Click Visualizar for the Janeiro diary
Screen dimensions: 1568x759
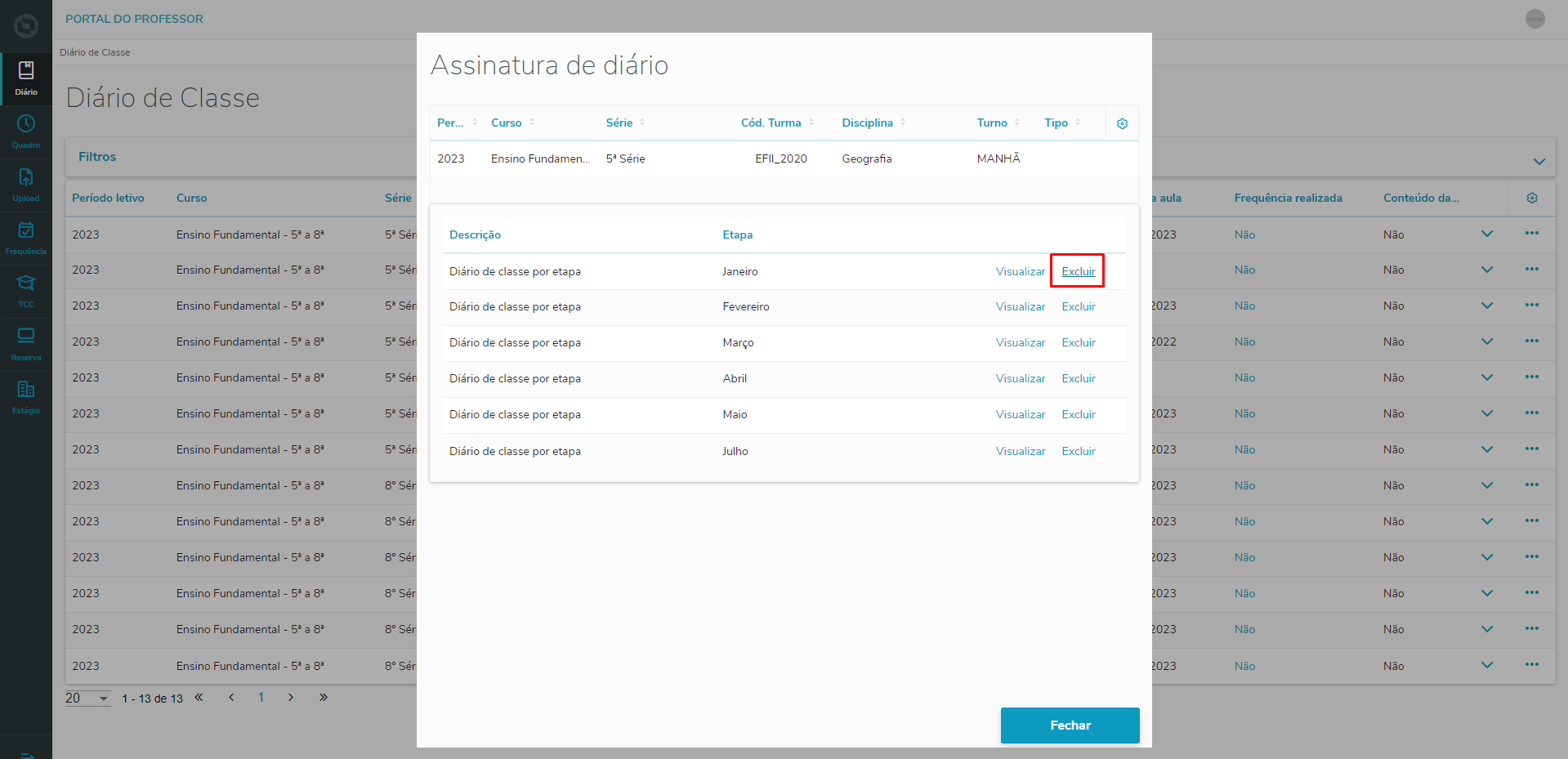pos(1021,271)
